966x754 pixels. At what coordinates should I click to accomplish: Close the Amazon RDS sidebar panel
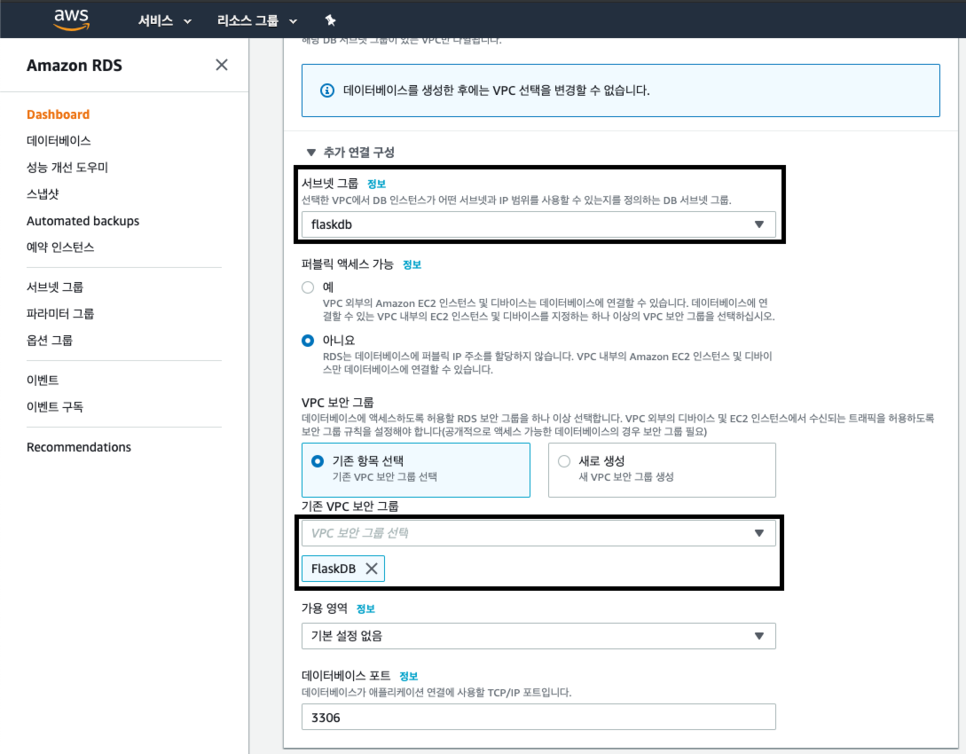click(222, 65)
